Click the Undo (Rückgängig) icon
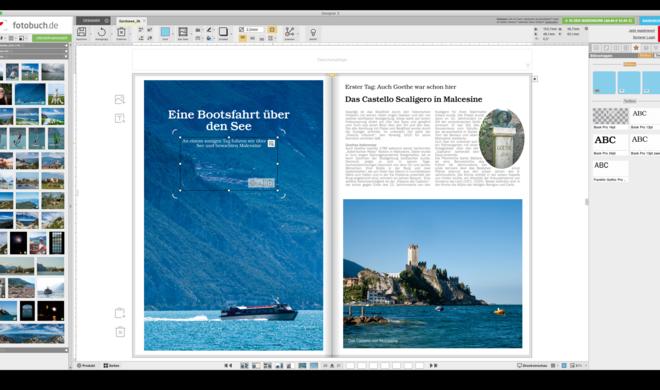The width and height of the screenshot is (660, 390). pos(101,32)
